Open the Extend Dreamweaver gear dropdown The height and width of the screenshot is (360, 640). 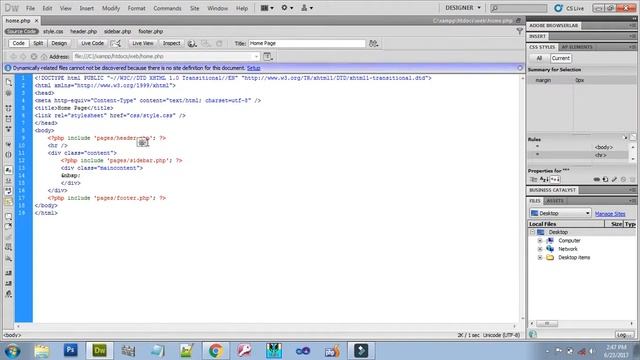point(287,8)
